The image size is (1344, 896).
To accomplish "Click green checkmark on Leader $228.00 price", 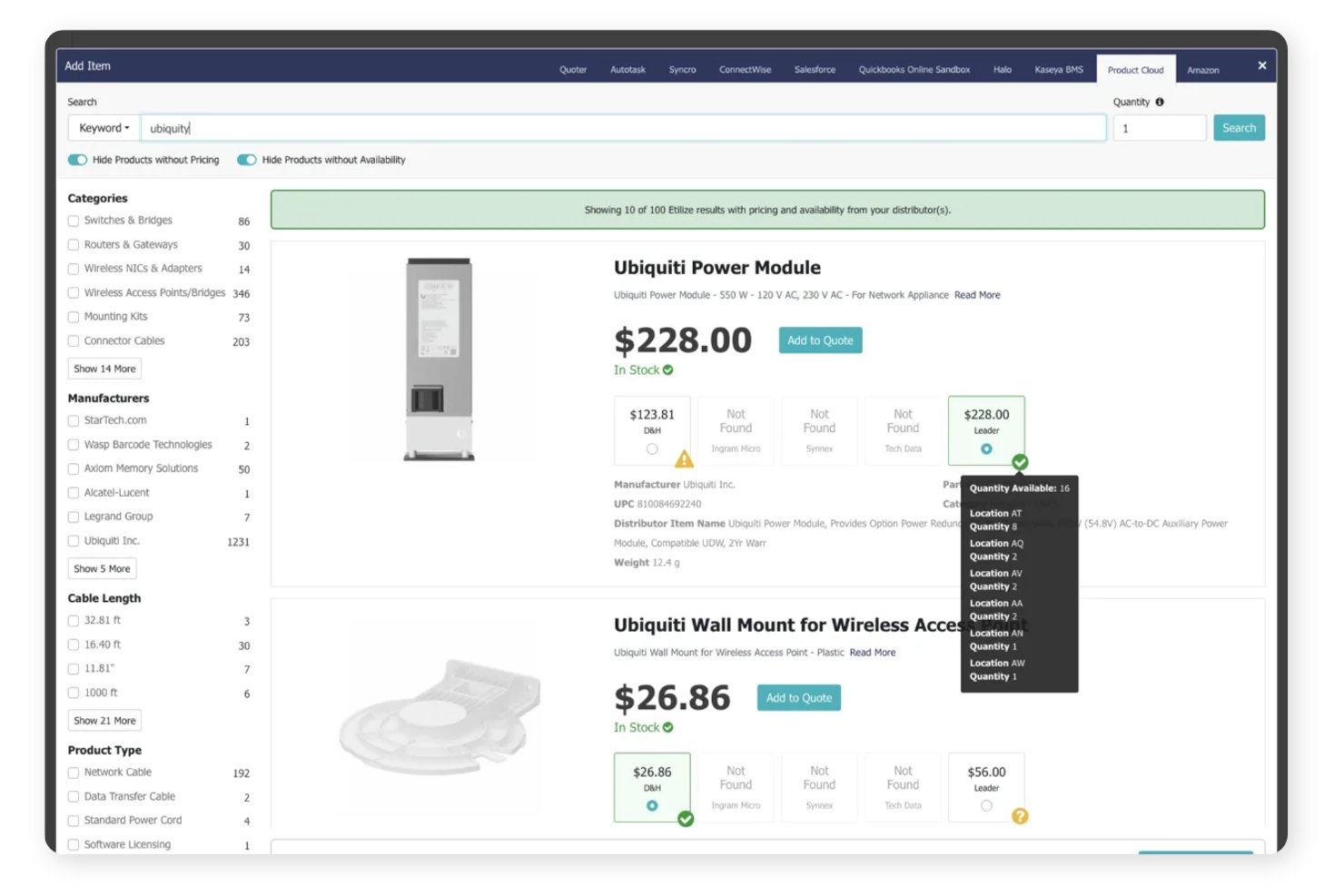I will click(x=1020, y=462).
